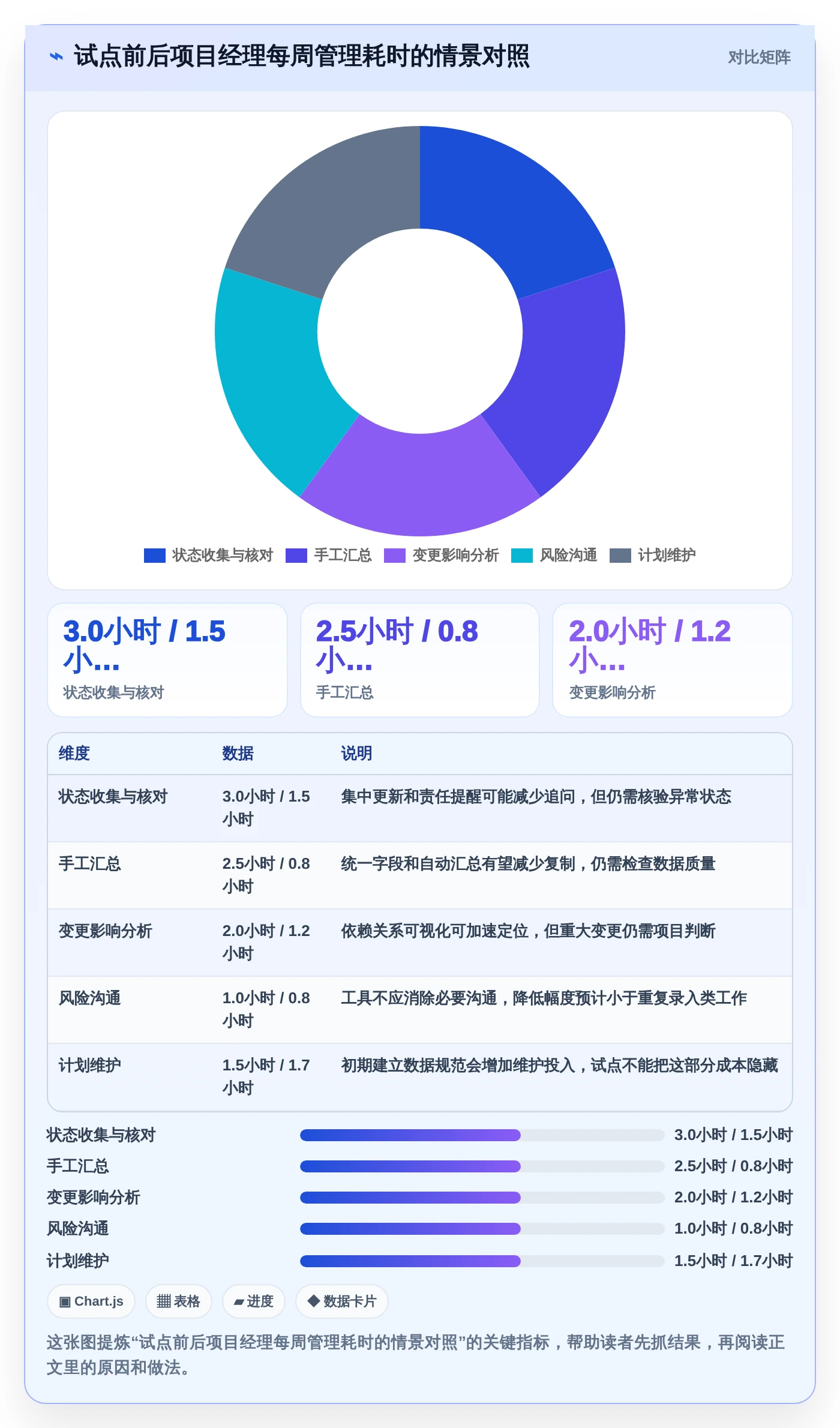Select the 状态收集与核对 table row name
Image resolution: width=840 pixels, height=1428 pixels.
(113, 797)
